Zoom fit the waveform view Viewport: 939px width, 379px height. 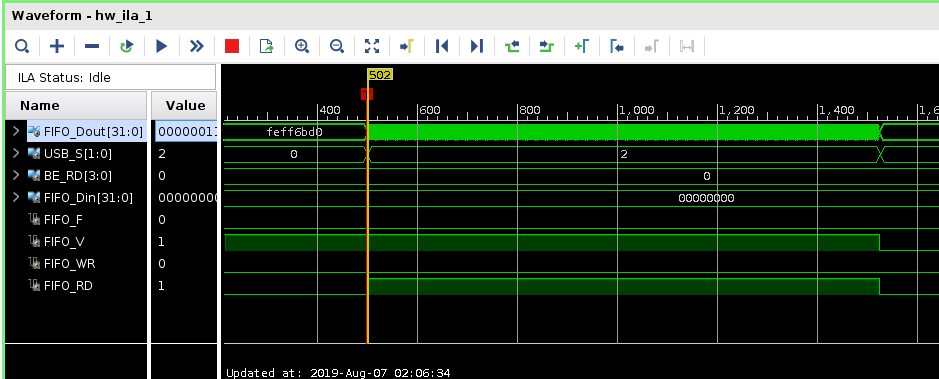(x=372, y=46)
